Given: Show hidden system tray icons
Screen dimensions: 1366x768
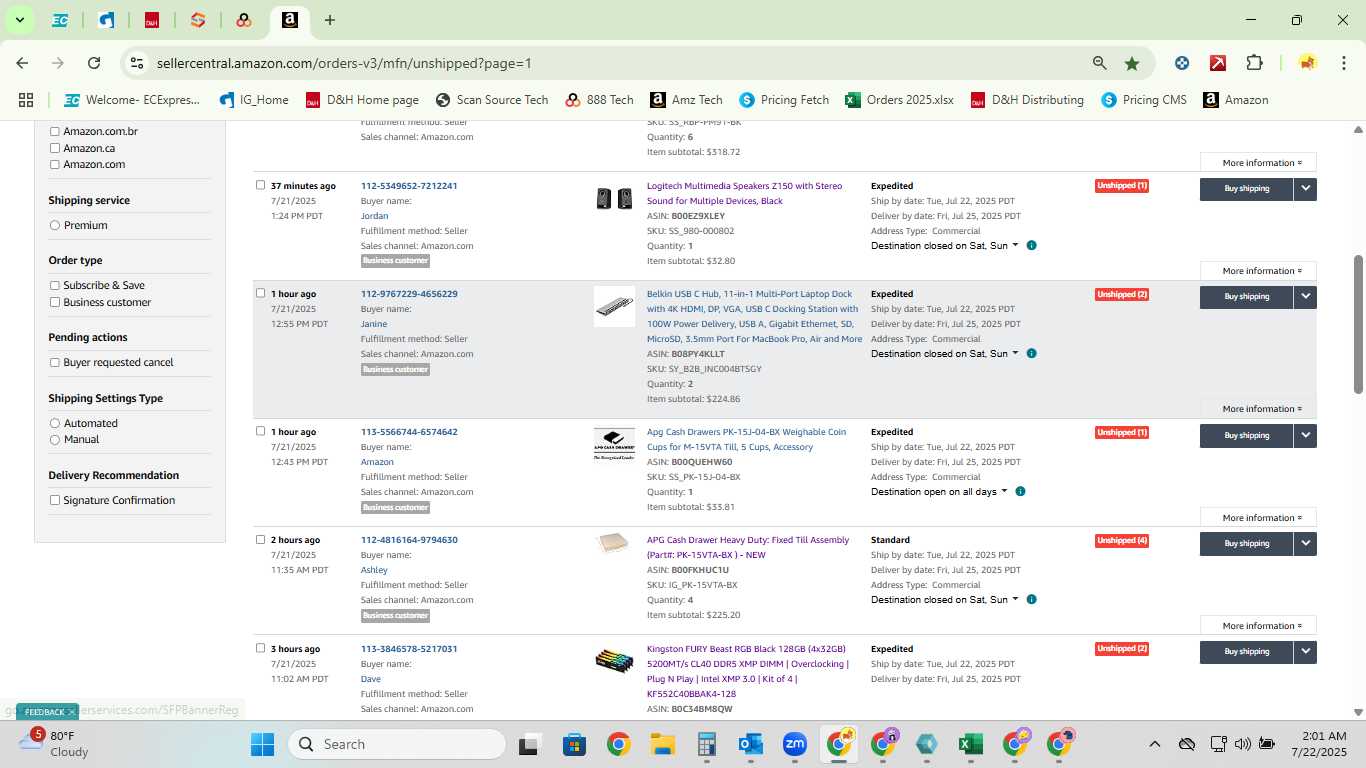Looking at the screenshot, I should (1154, 744).
